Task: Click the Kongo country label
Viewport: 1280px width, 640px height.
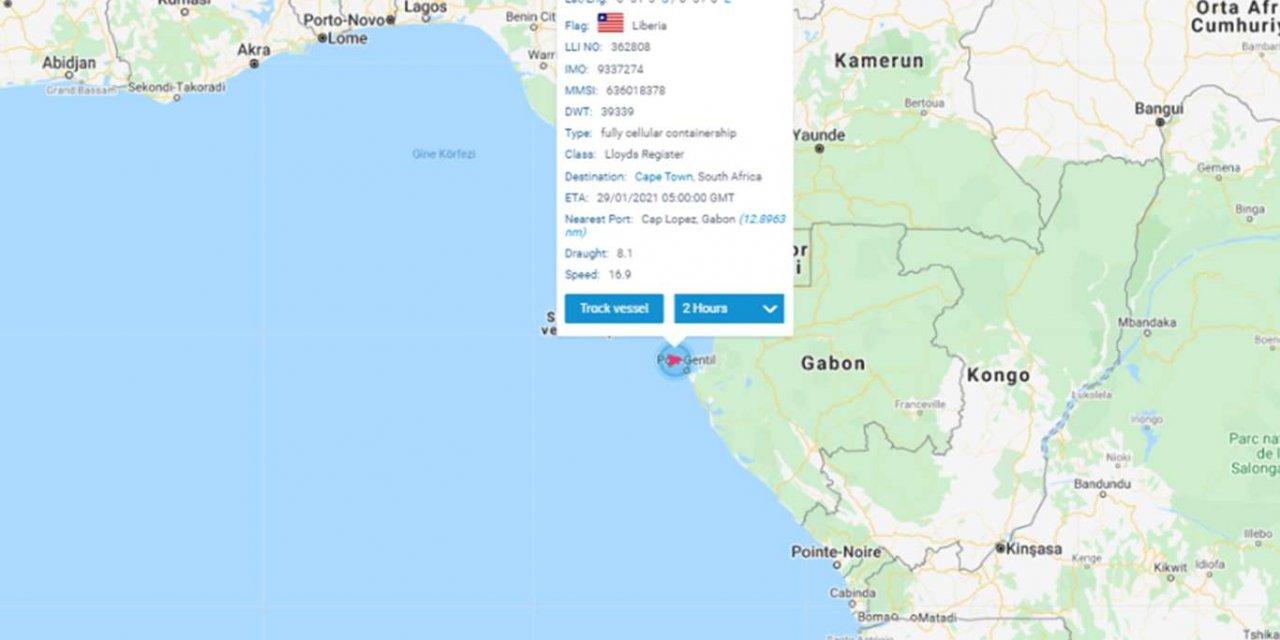Action: [998, 376]
